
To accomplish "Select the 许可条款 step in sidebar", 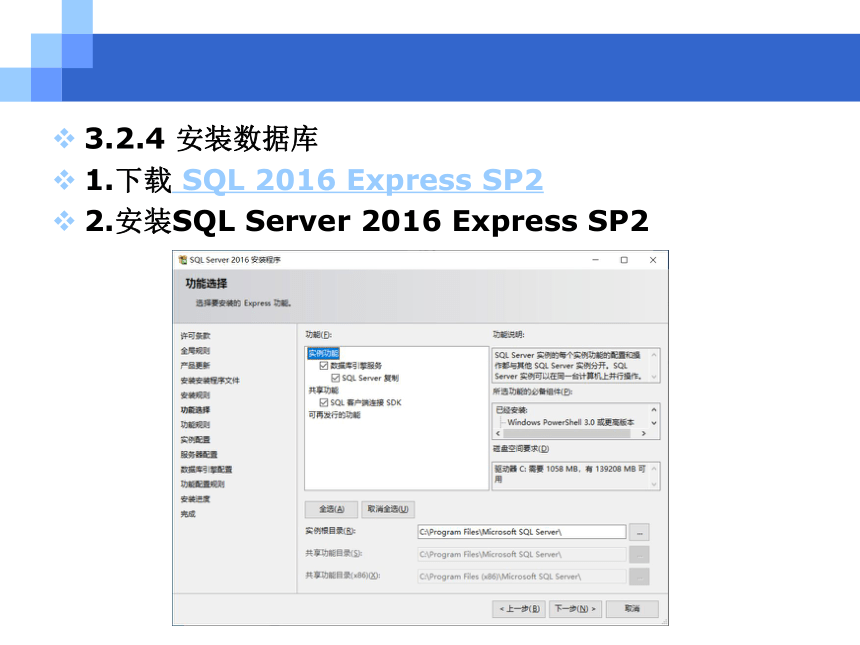I will [195, 336].
